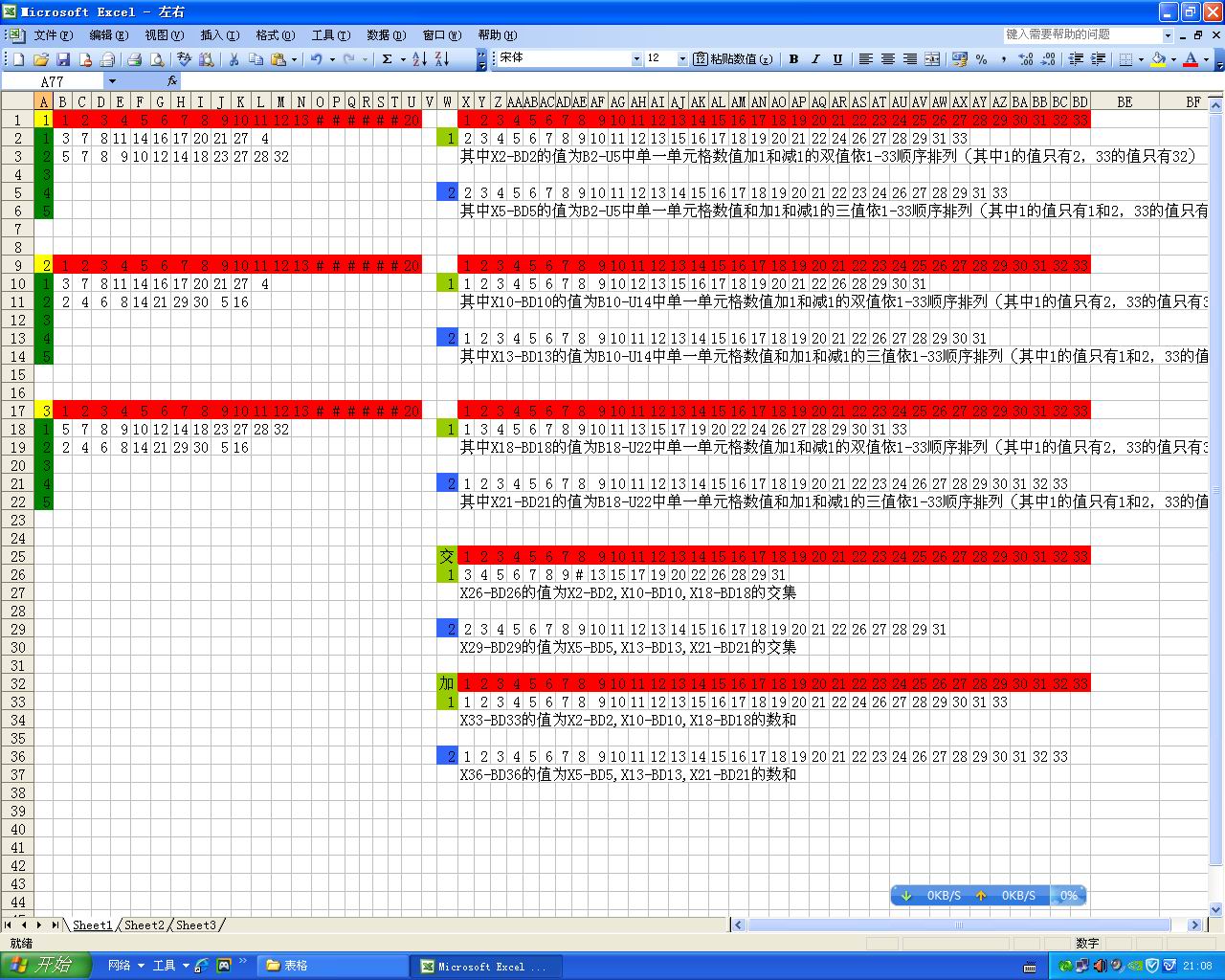Open the Undo history dropdown arrow
Screen dimensions: 1225x980
[x=332, y=59]
